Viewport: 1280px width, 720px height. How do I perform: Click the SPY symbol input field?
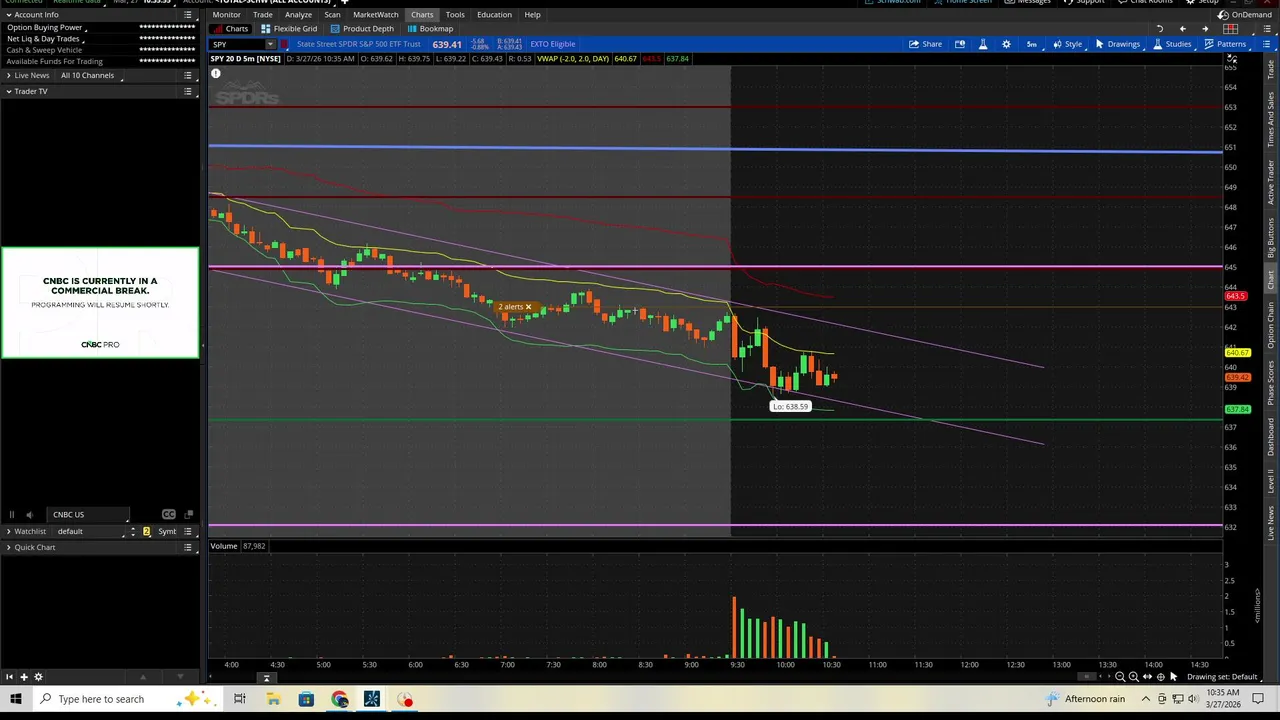click(236, 45)
